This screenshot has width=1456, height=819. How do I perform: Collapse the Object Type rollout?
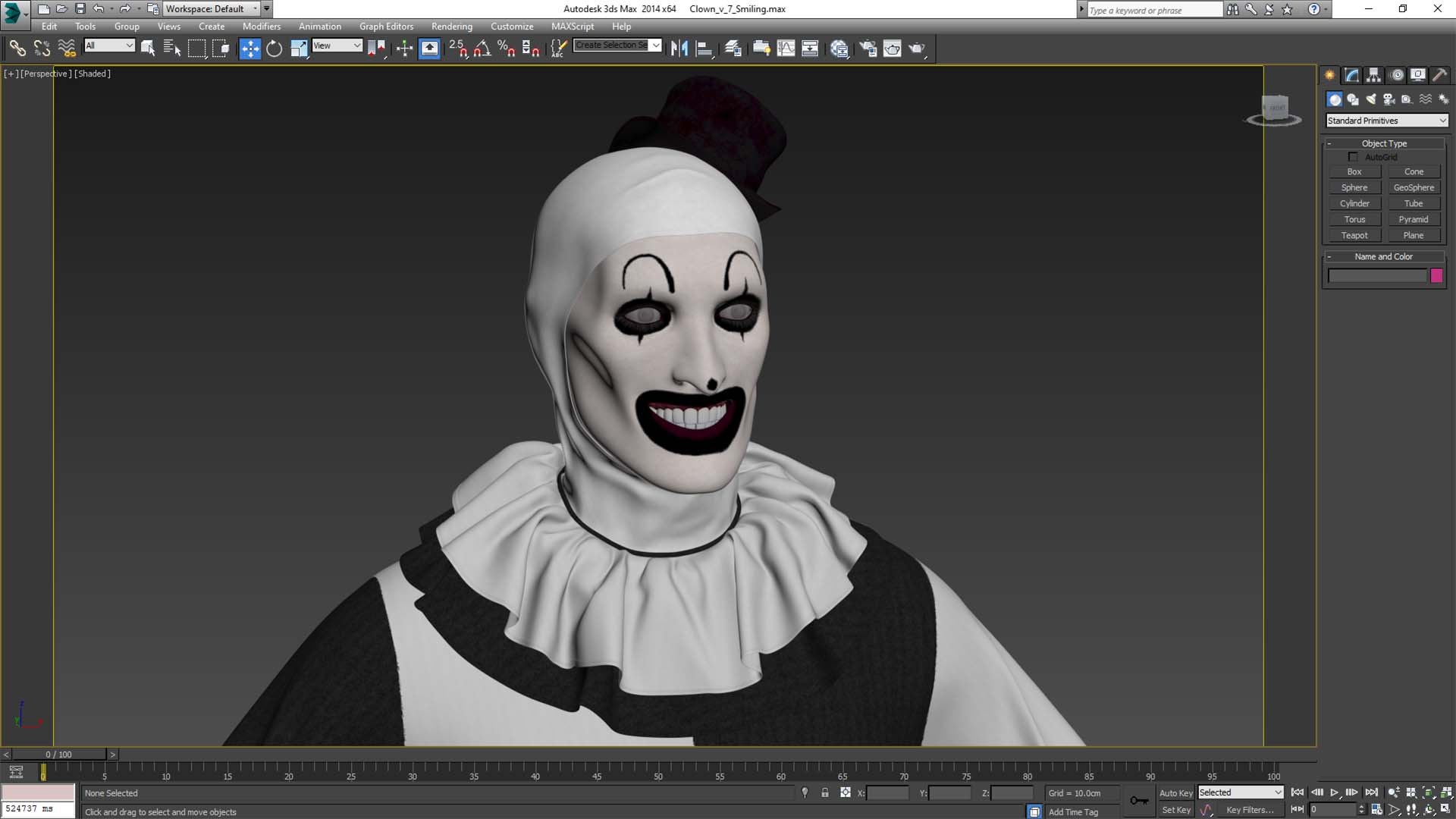(x=1385, y=143)
